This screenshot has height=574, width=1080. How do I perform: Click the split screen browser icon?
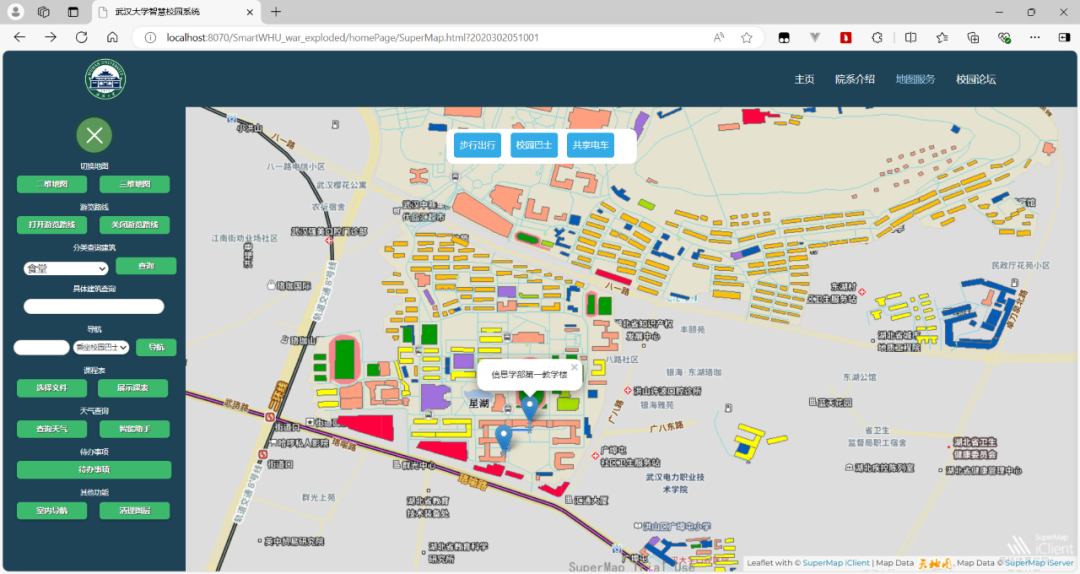pyautogui.click(x=910, y=37)
